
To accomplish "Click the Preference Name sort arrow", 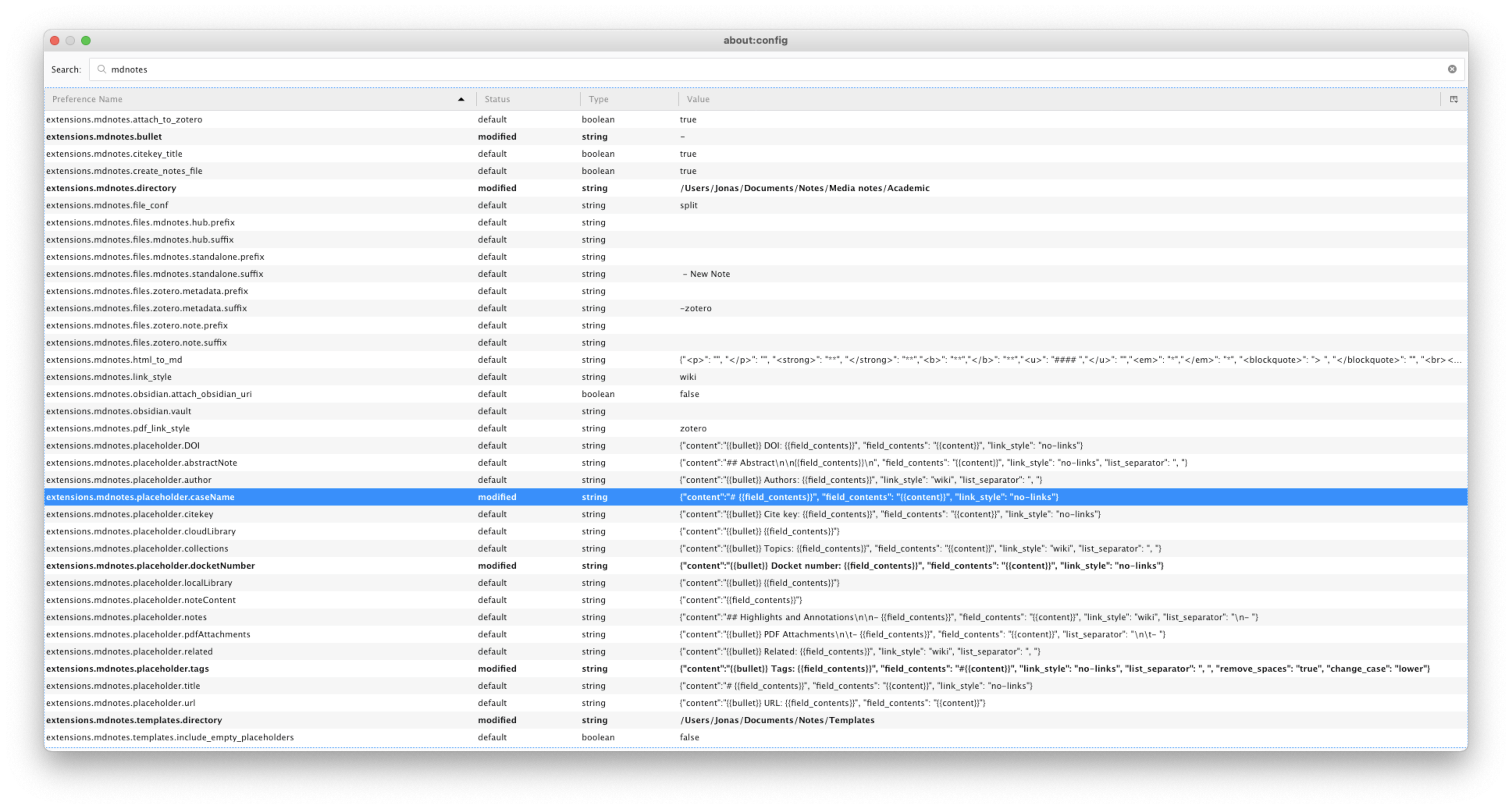I will [x=461, y=99].
